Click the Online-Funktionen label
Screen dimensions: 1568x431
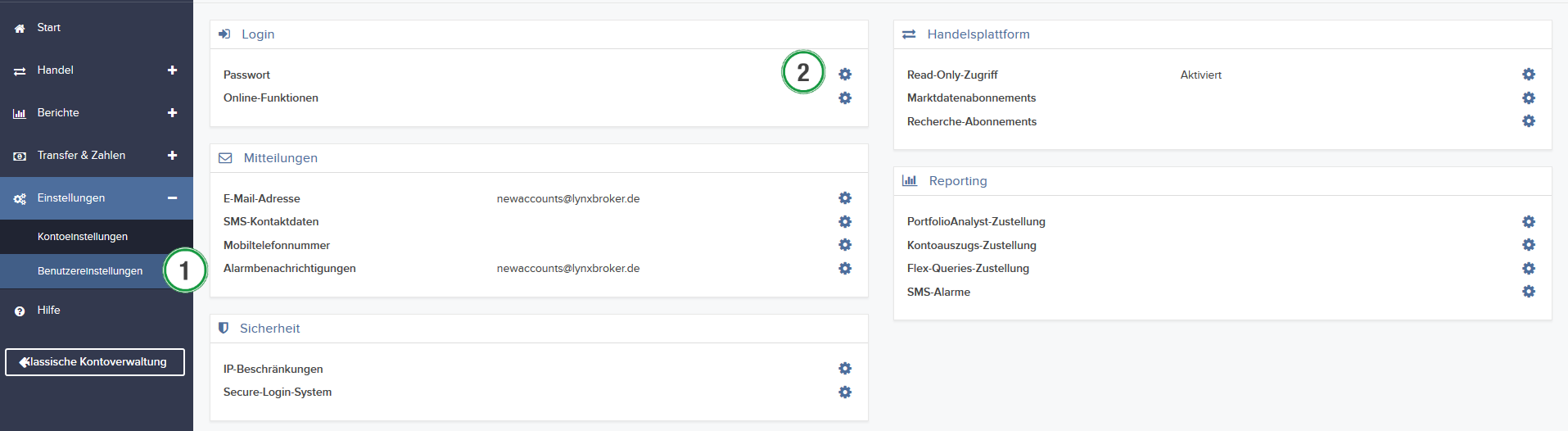tap(271, 98)
